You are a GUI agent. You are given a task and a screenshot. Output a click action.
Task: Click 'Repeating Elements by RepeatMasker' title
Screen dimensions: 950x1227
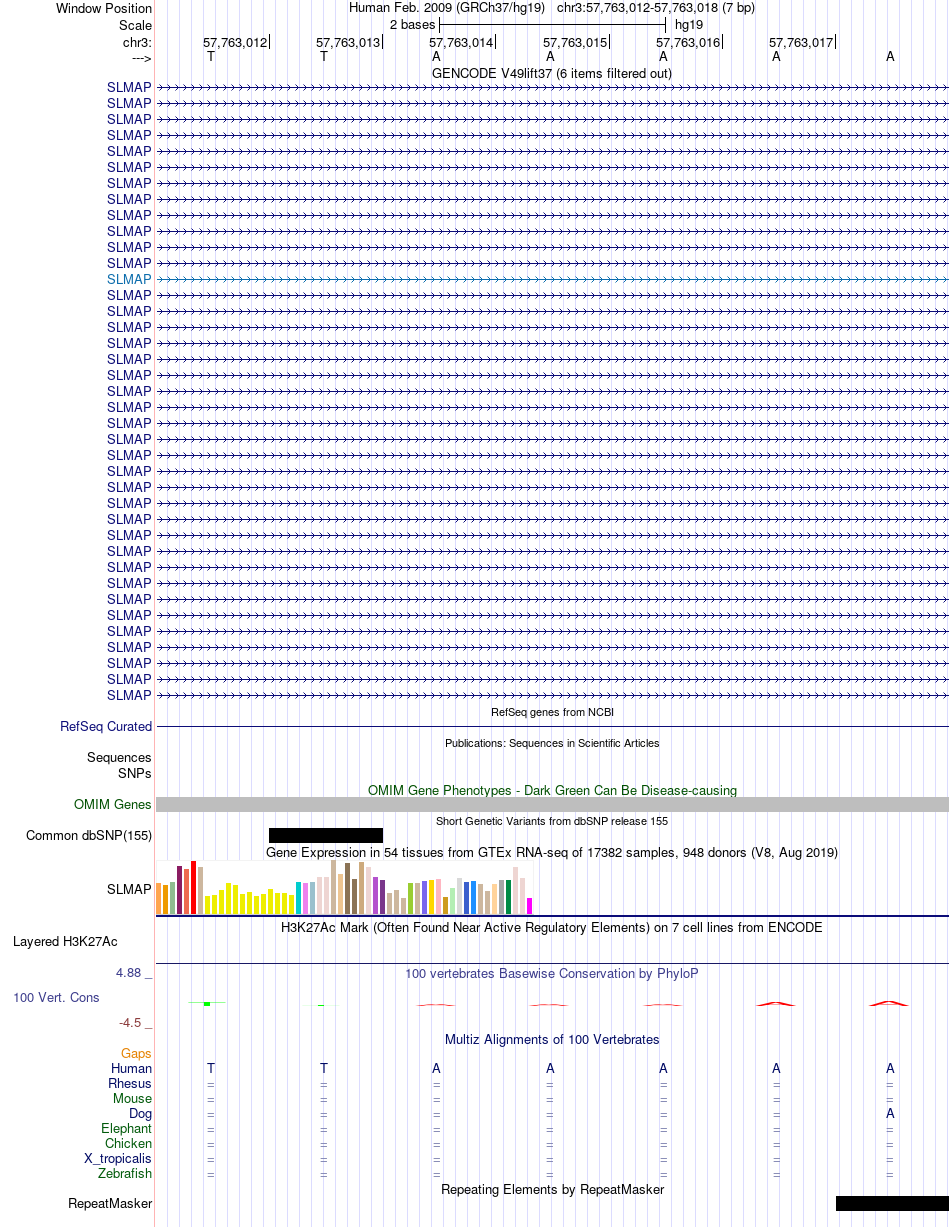pyautogui.click(x=552, y=1189)
